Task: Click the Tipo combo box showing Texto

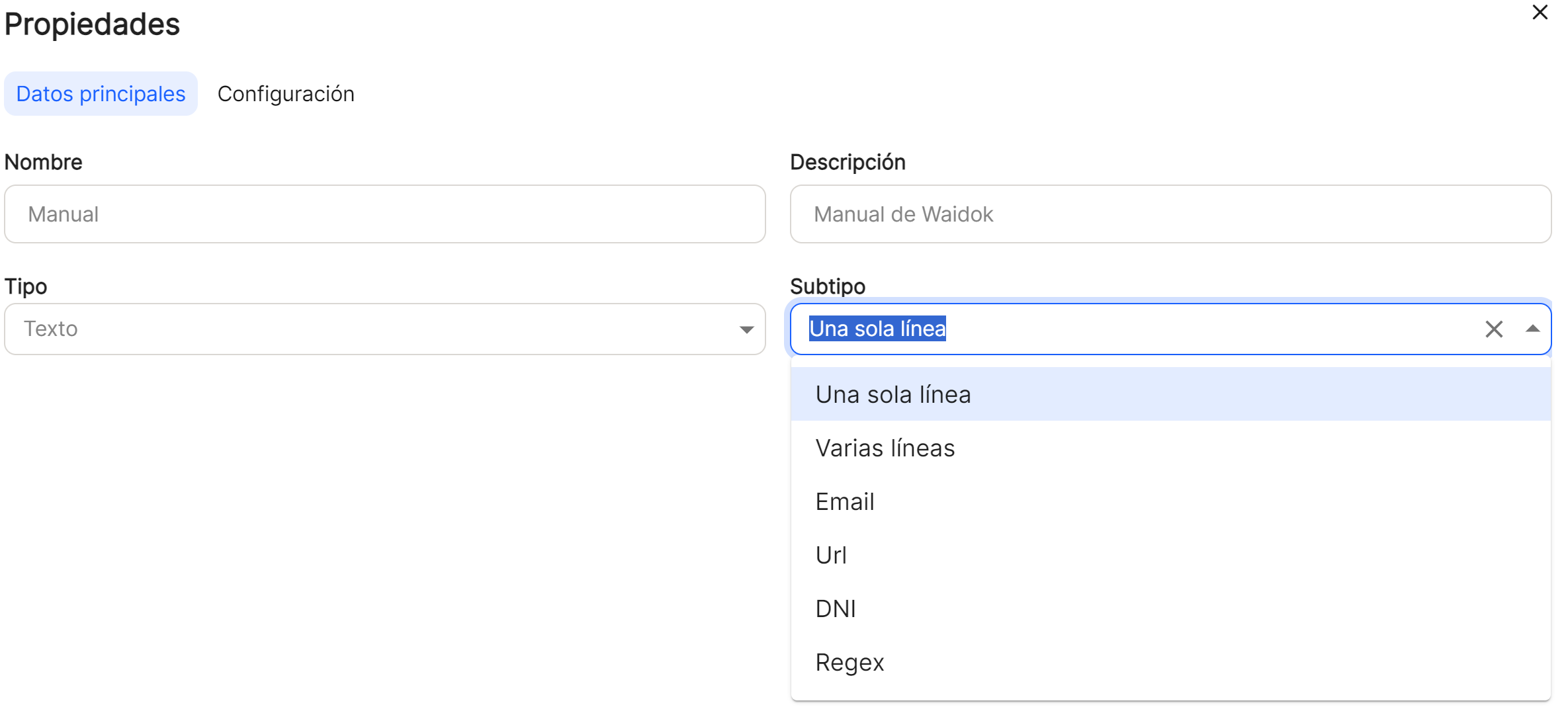Action: pos(385,329)
